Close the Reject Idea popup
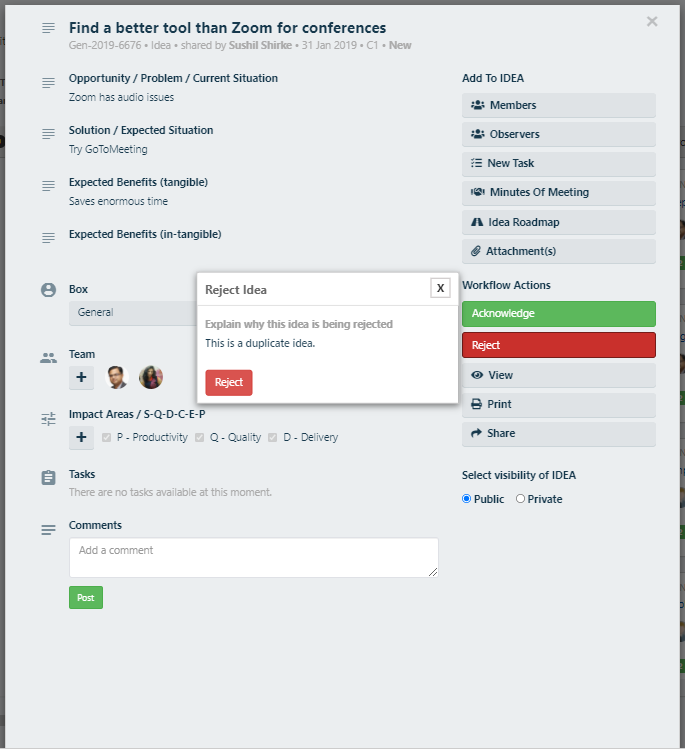Image resolution: width=685 pixels, height=749 pixels. click(440, 288)
